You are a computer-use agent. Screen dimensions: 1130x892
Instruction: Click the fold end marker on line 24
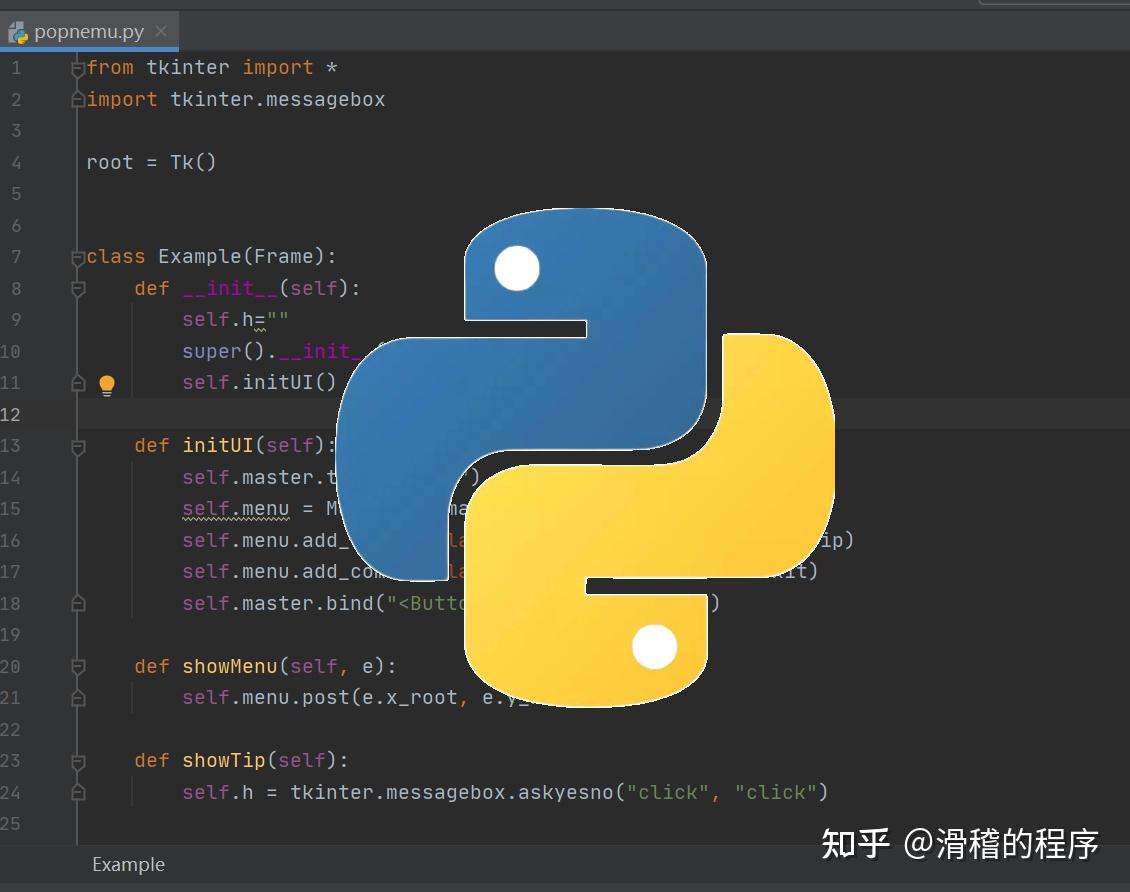pyautogui.click(x=78, y=793)
